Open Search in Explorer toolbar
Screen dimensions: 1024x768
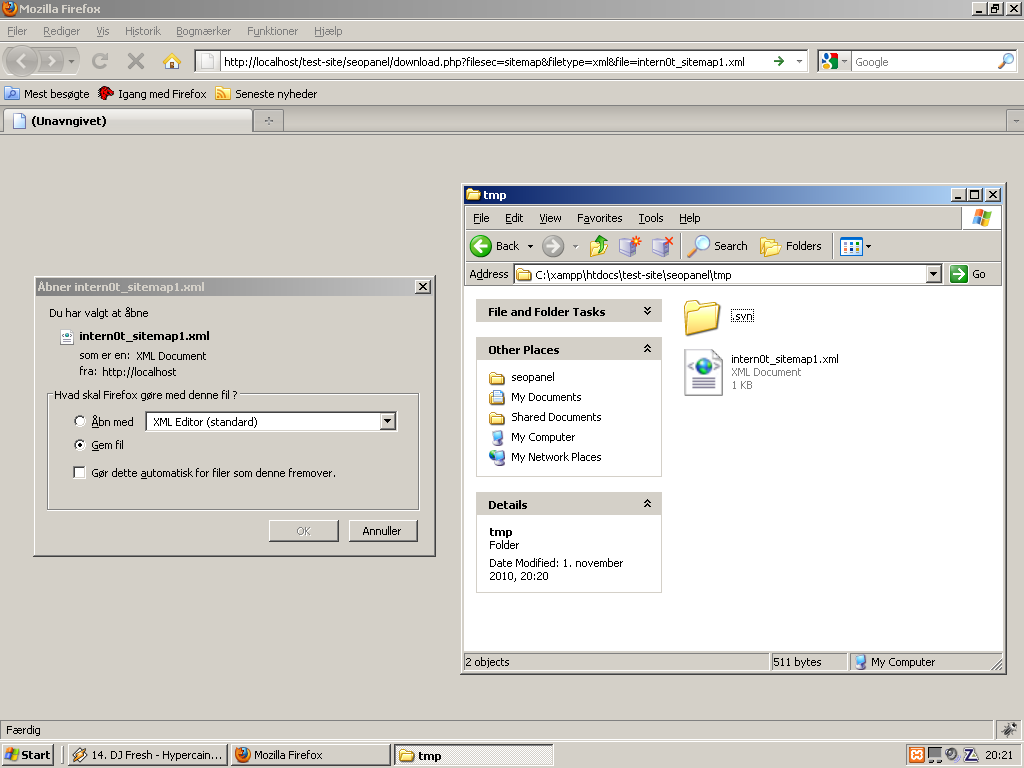click(718, 246)
